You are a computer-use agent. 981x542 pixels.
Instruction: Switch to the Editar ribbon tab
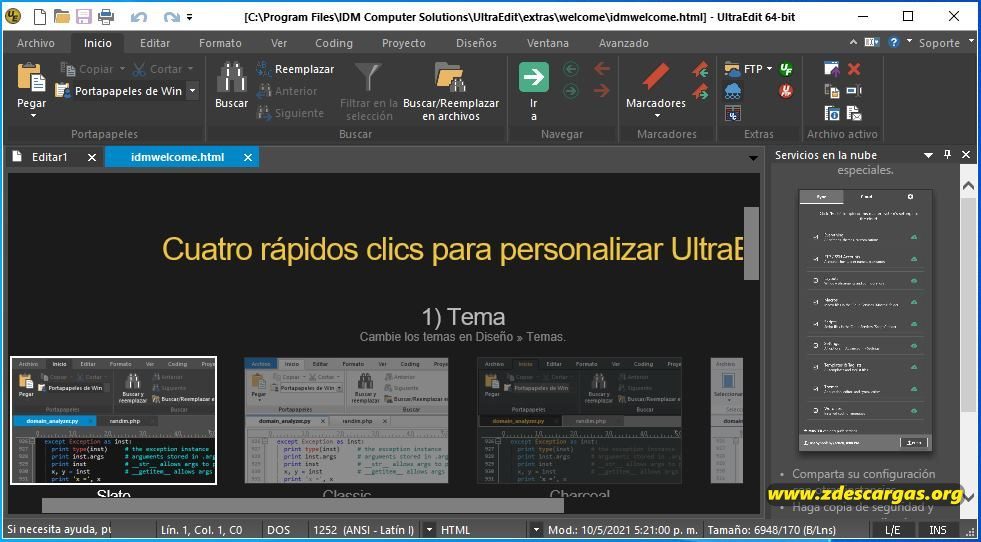pyautogui.click(x=155, y=43)
